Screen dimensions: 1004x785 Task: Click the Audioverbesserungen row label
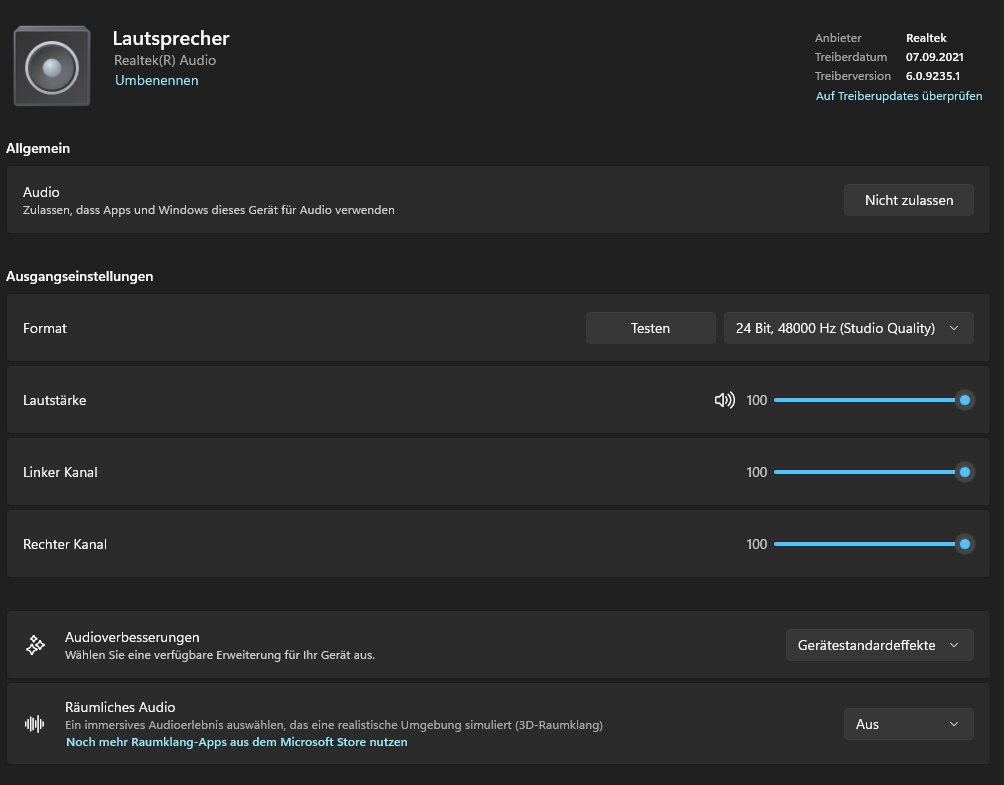[132, 637]
